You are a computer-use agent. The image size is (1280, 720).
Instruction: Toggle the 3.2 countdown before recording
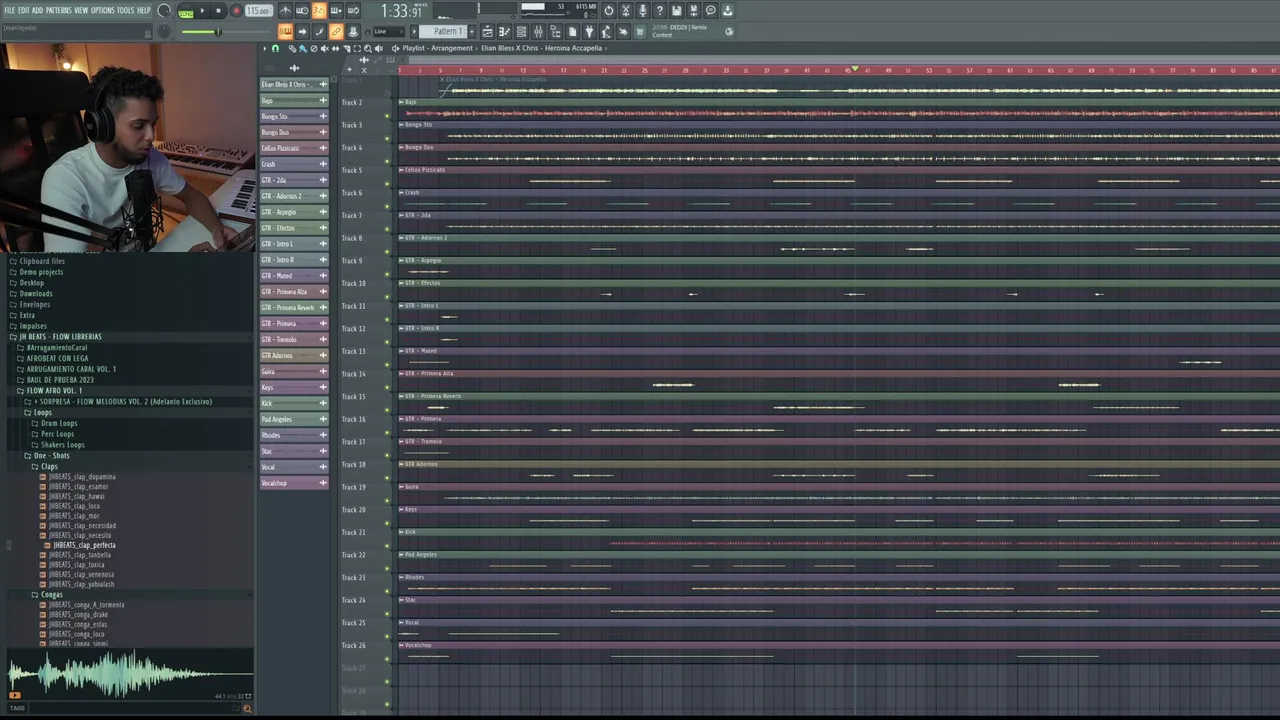coord(318,11)
